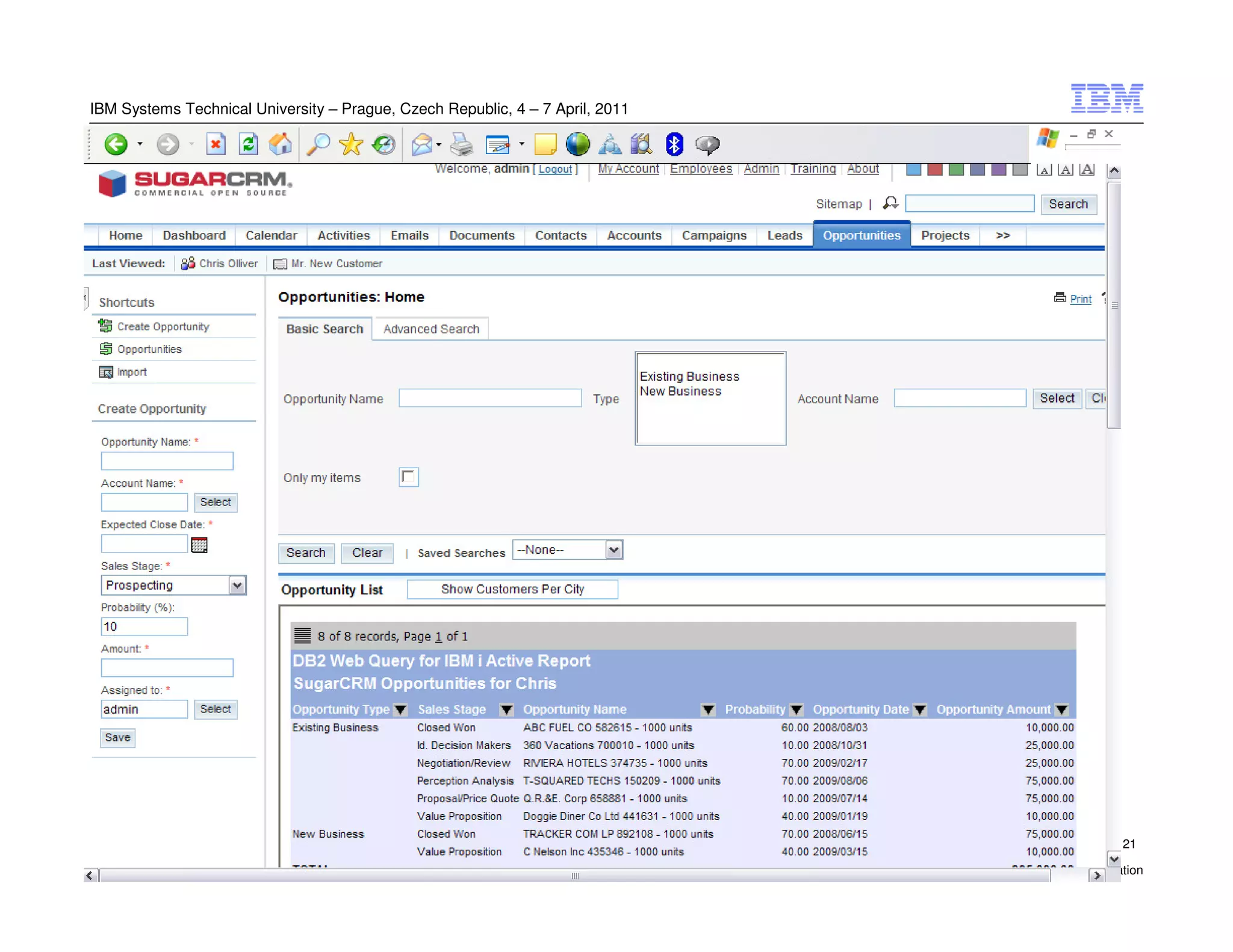1233x952 pixels.
Task: Click the Bluetooth toolbar icon
Action: (x=674, y=144)
